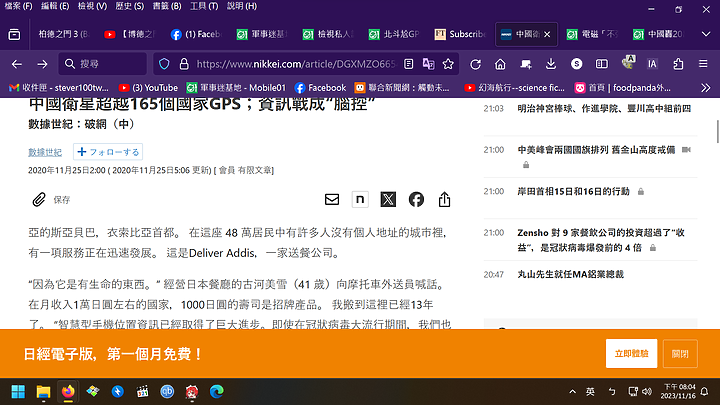
Task: Click the round S extension icon
Action: tap(576, 64)
